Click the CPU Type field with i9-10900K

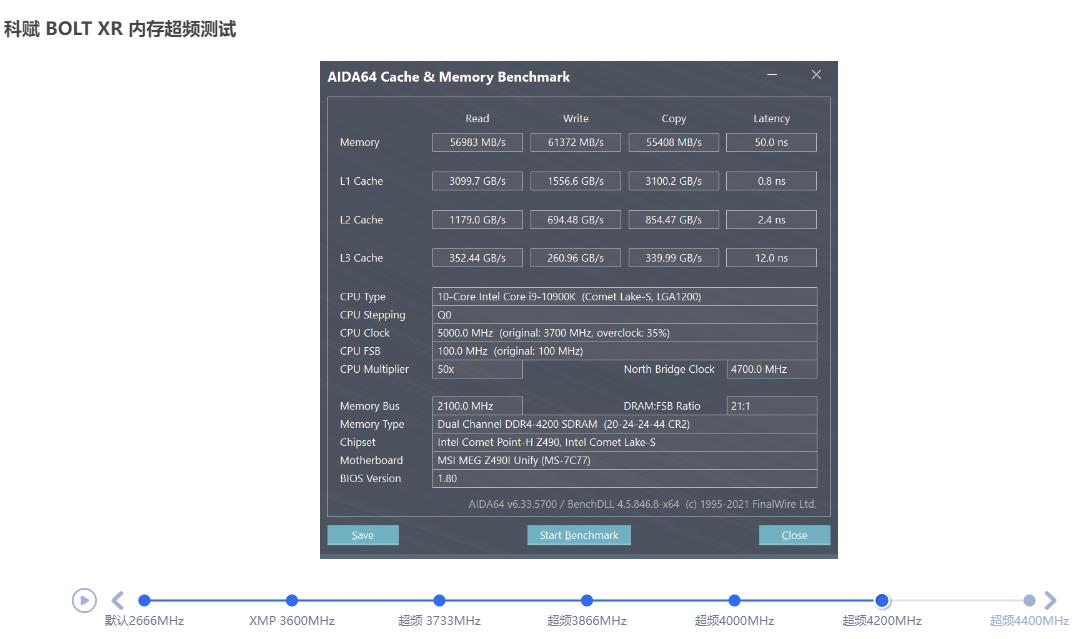pyautogui.click(x=625, y=297)
